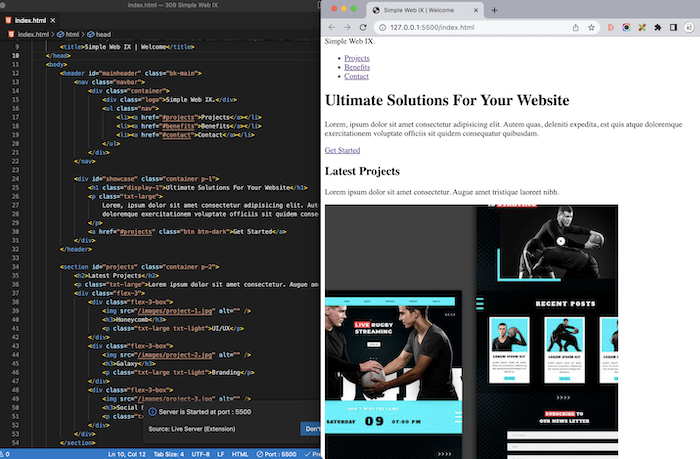Select the index.html editor tab
700x459 pixels.
pyautogui.click(x=30, y=20)
